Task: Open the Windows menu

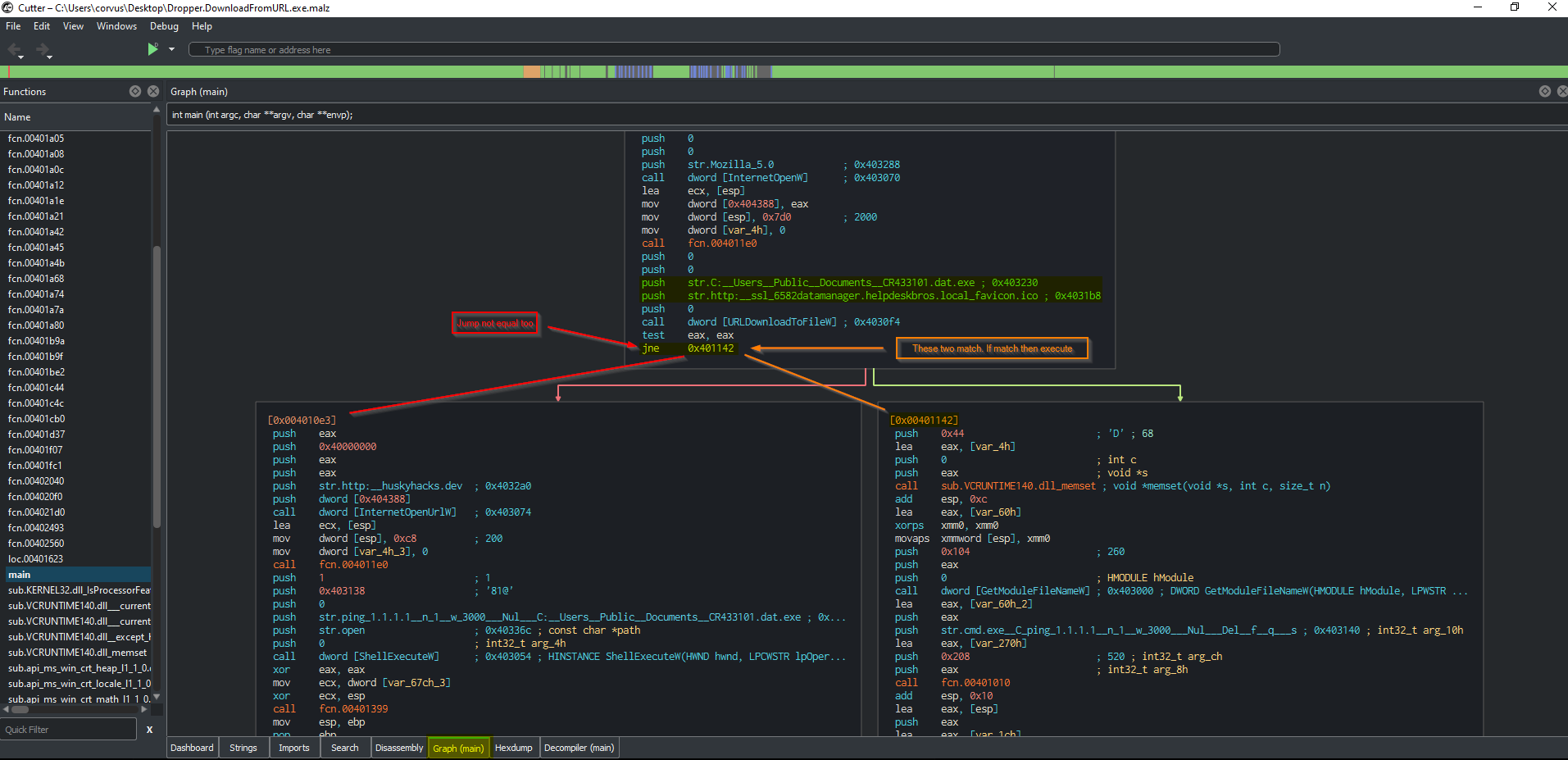Action: coord(116,26)
